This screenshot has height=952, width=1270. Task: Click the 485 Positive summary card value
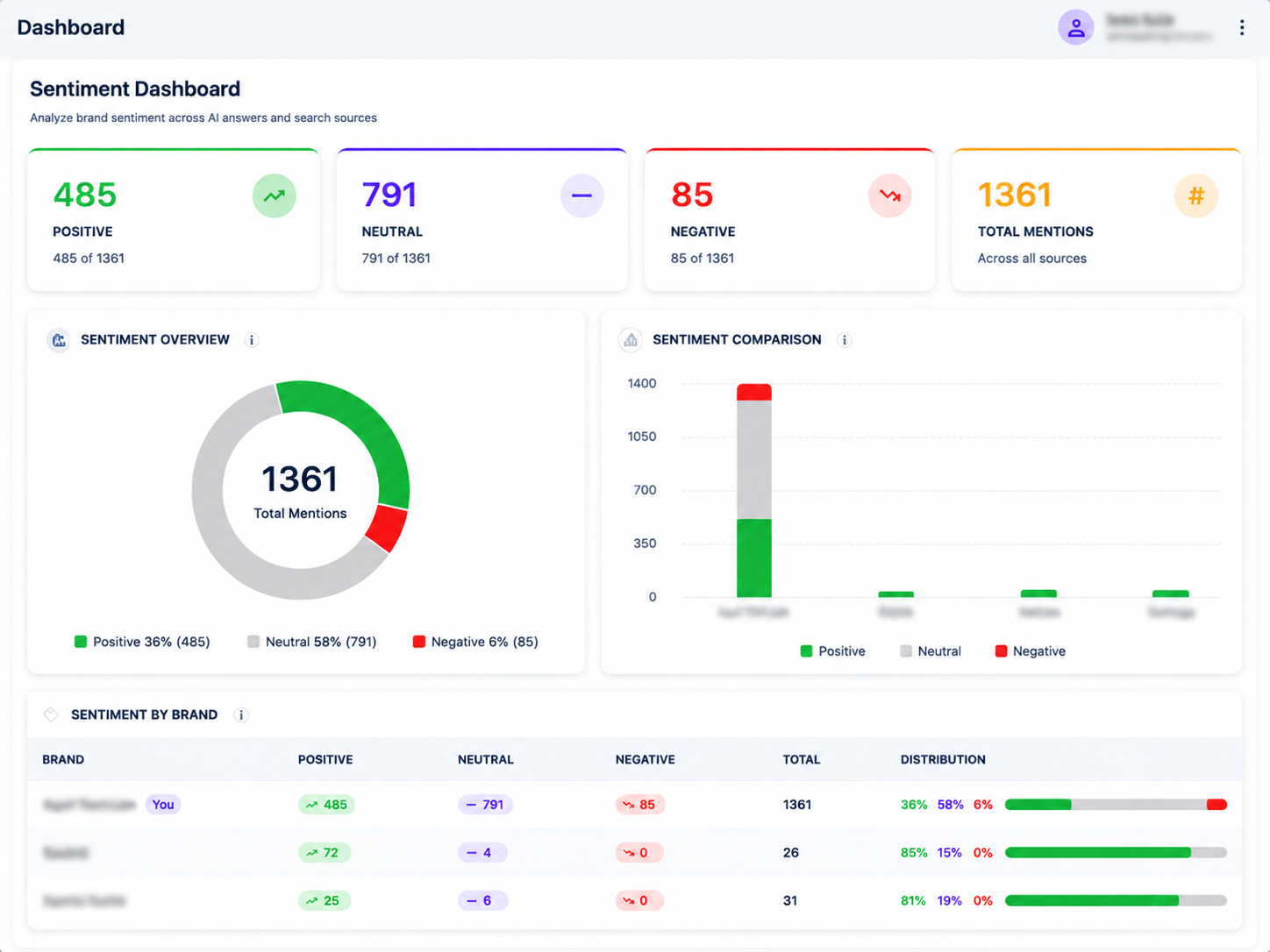coord(85,195)
